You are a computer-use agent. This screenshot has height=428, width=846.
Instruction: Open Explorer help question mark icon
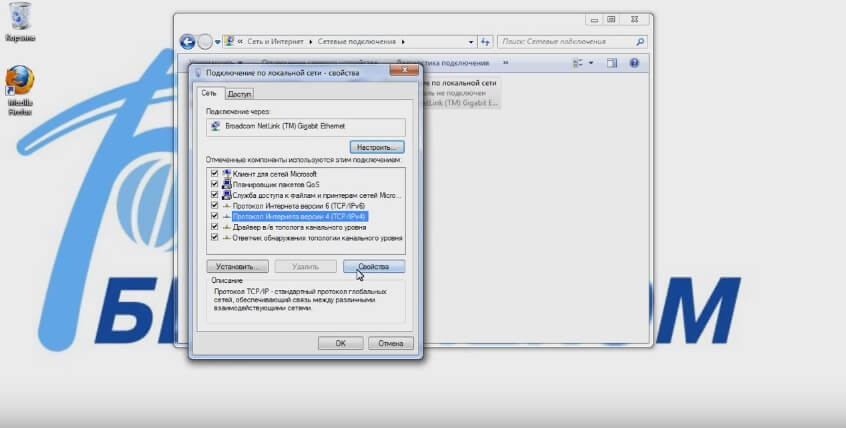pos(634,63)
